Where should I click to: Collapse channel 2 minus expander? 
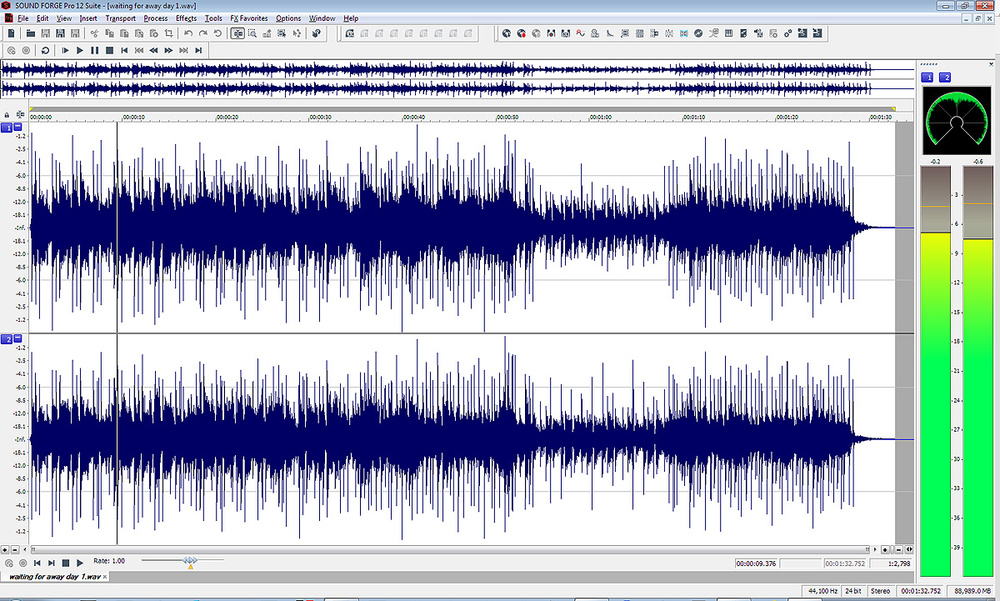coord(18,338)
